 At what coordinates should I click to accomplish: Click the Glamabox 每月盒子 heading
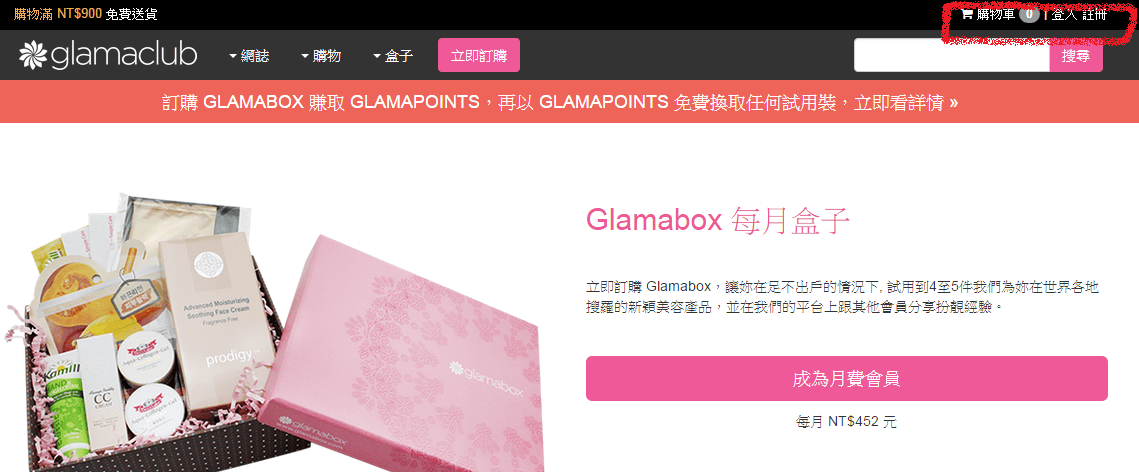(x=718, y=221)
